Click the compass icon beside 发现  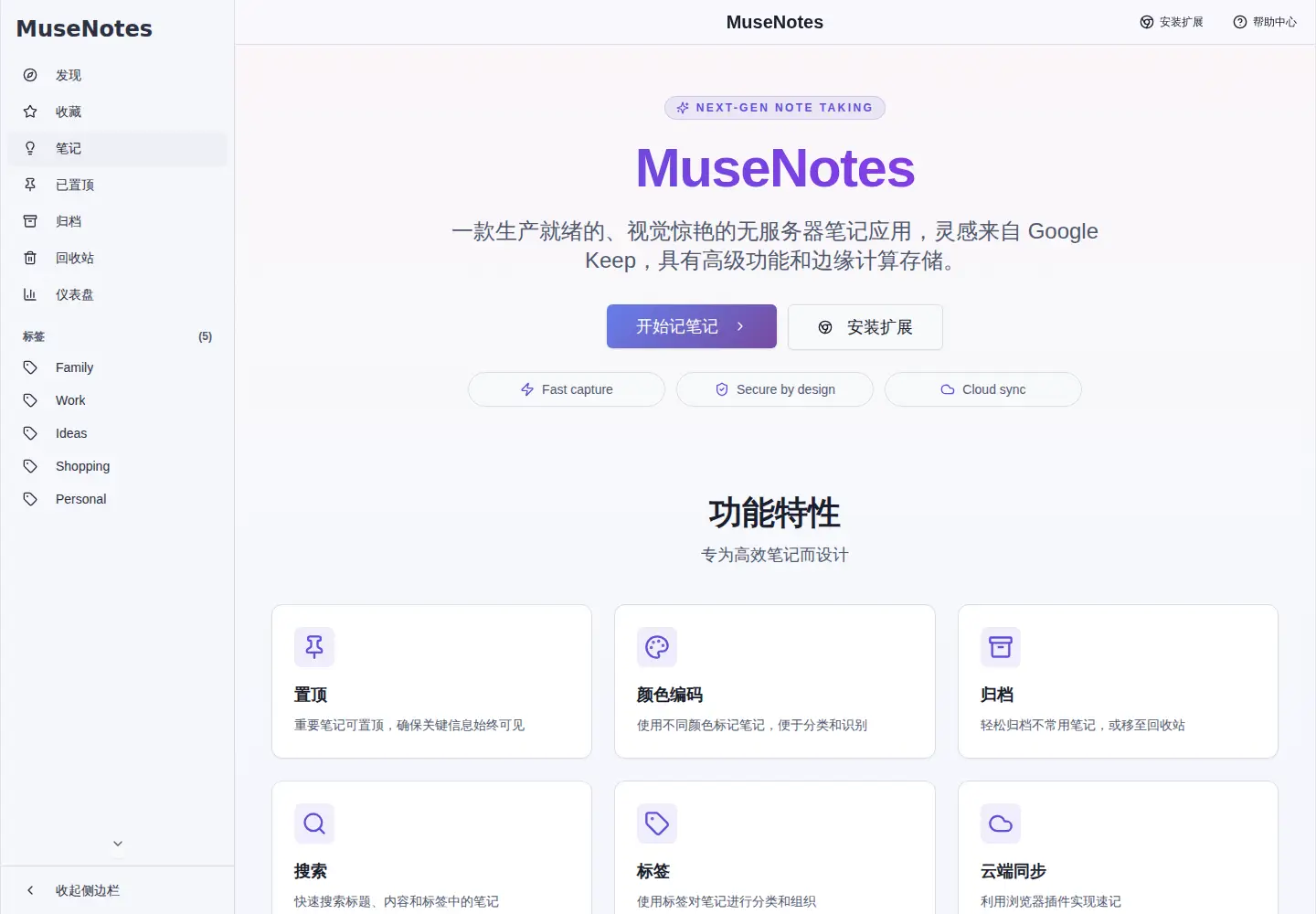click(30, 75)
